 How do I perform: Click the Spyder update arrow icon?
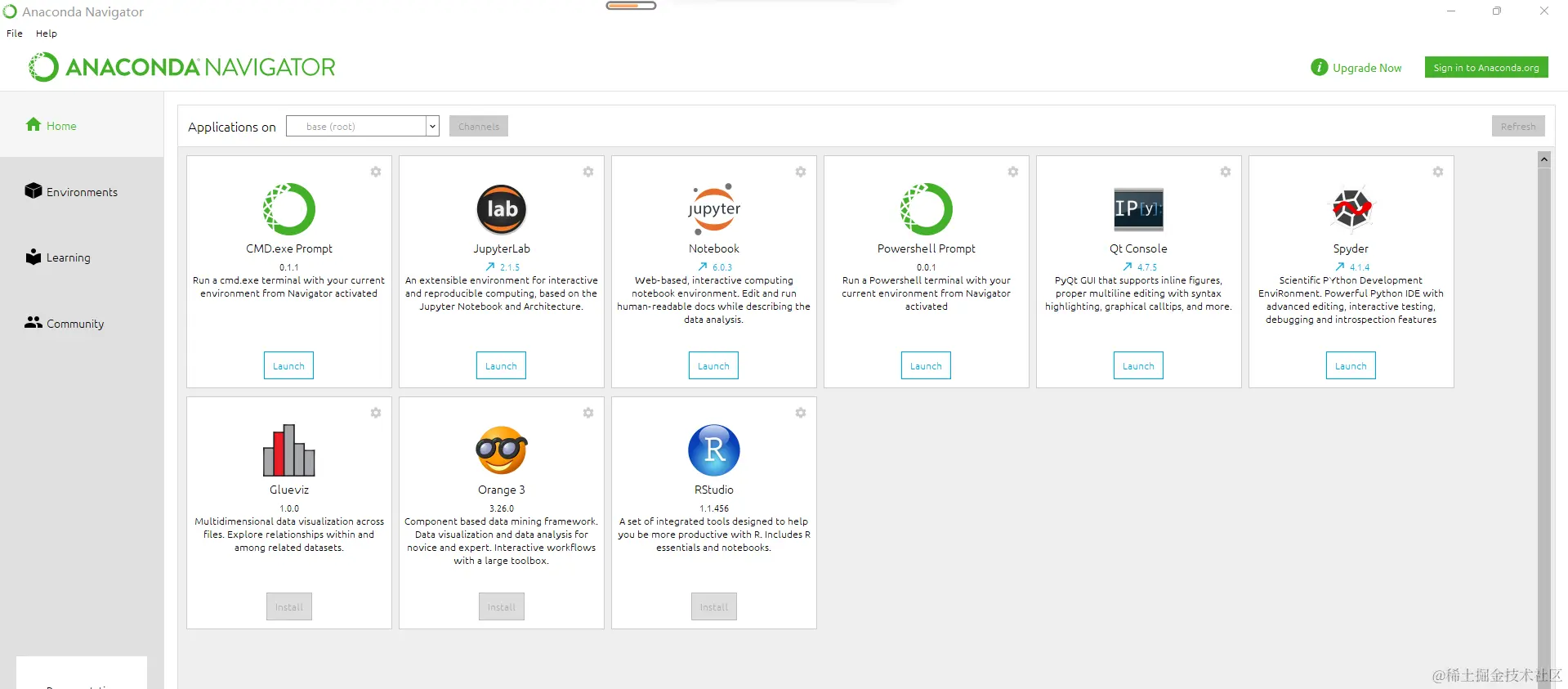[x=1340, y=266]
